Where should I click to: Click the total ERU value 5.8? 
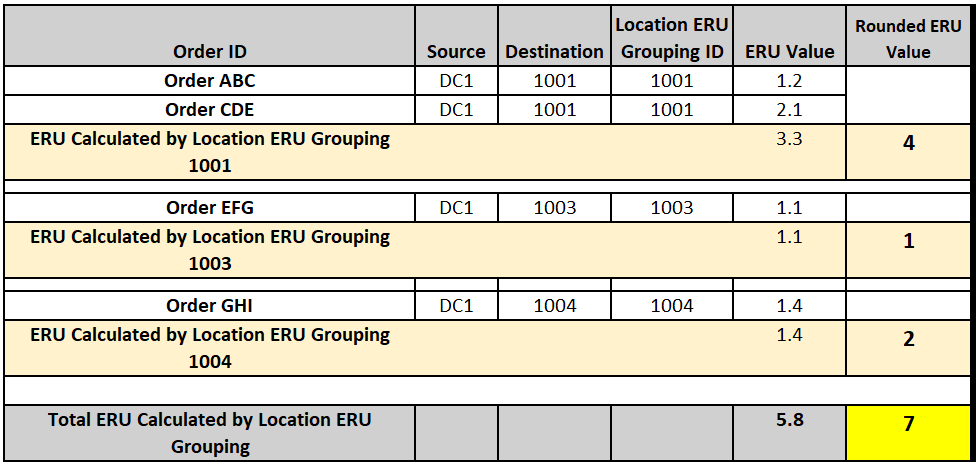pos(789,420)
